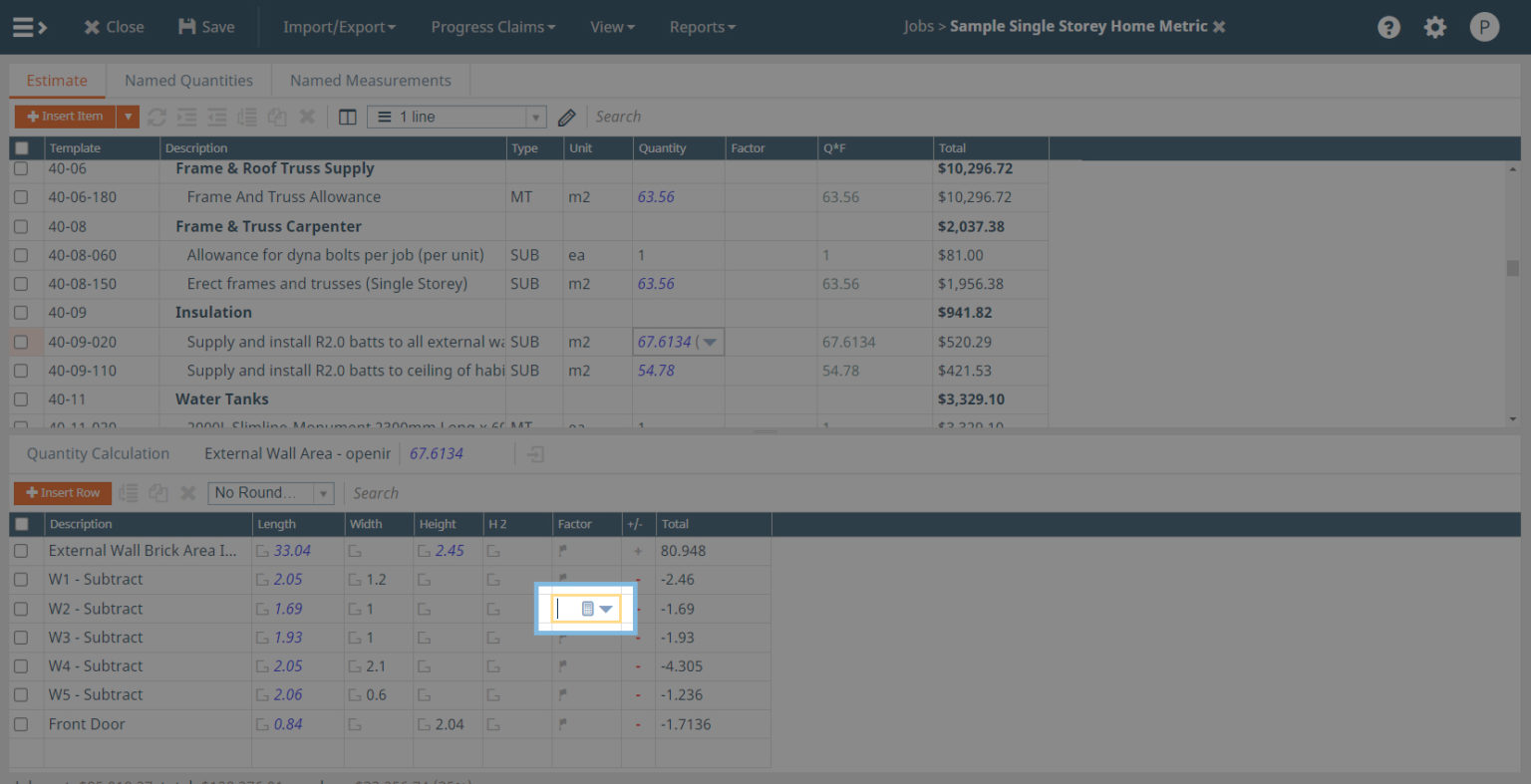Click the outdent item icon
This screenshot has height=784, width=1531.
tap(216, 117)
